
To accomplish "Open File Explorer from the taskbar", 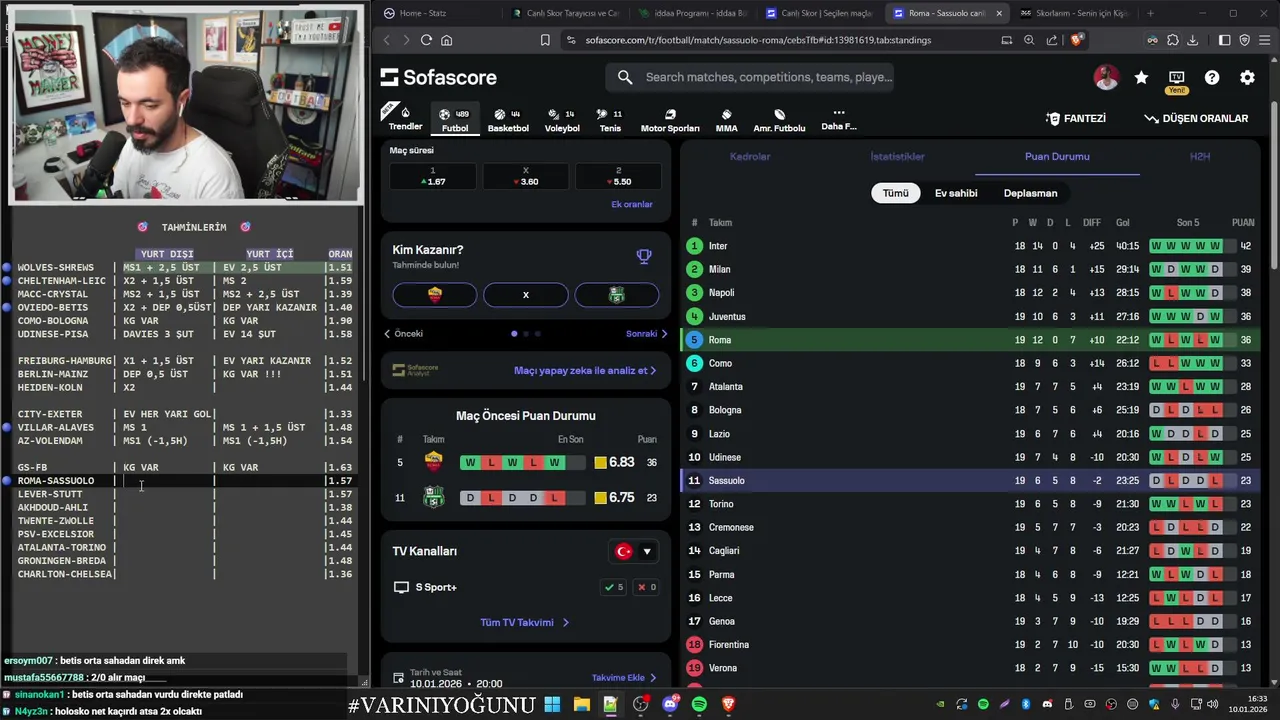I will tap(581, 704).
